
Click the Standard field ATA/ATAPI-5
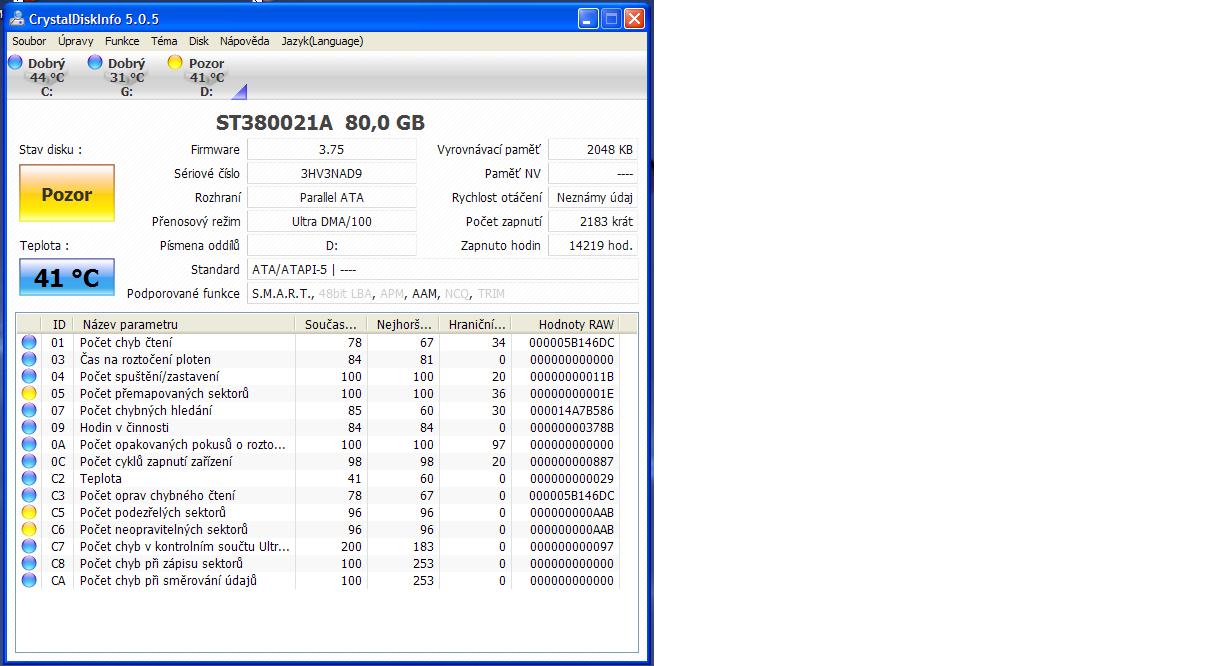[442, 269]
